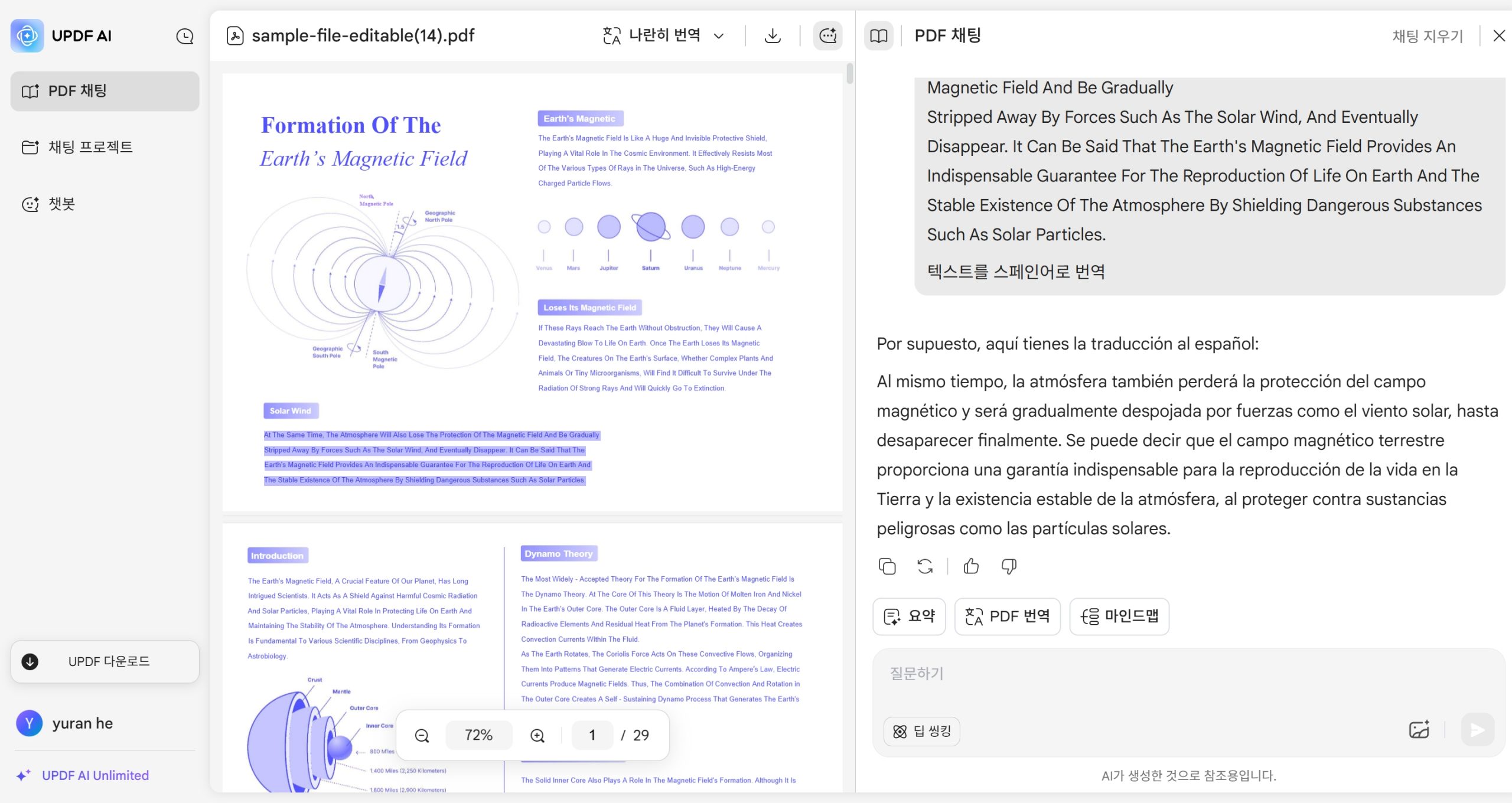This screenshot has width=1512, height=803.
Task: Click 채팅 지우기 to clear chat
Action: [1428, 36]
